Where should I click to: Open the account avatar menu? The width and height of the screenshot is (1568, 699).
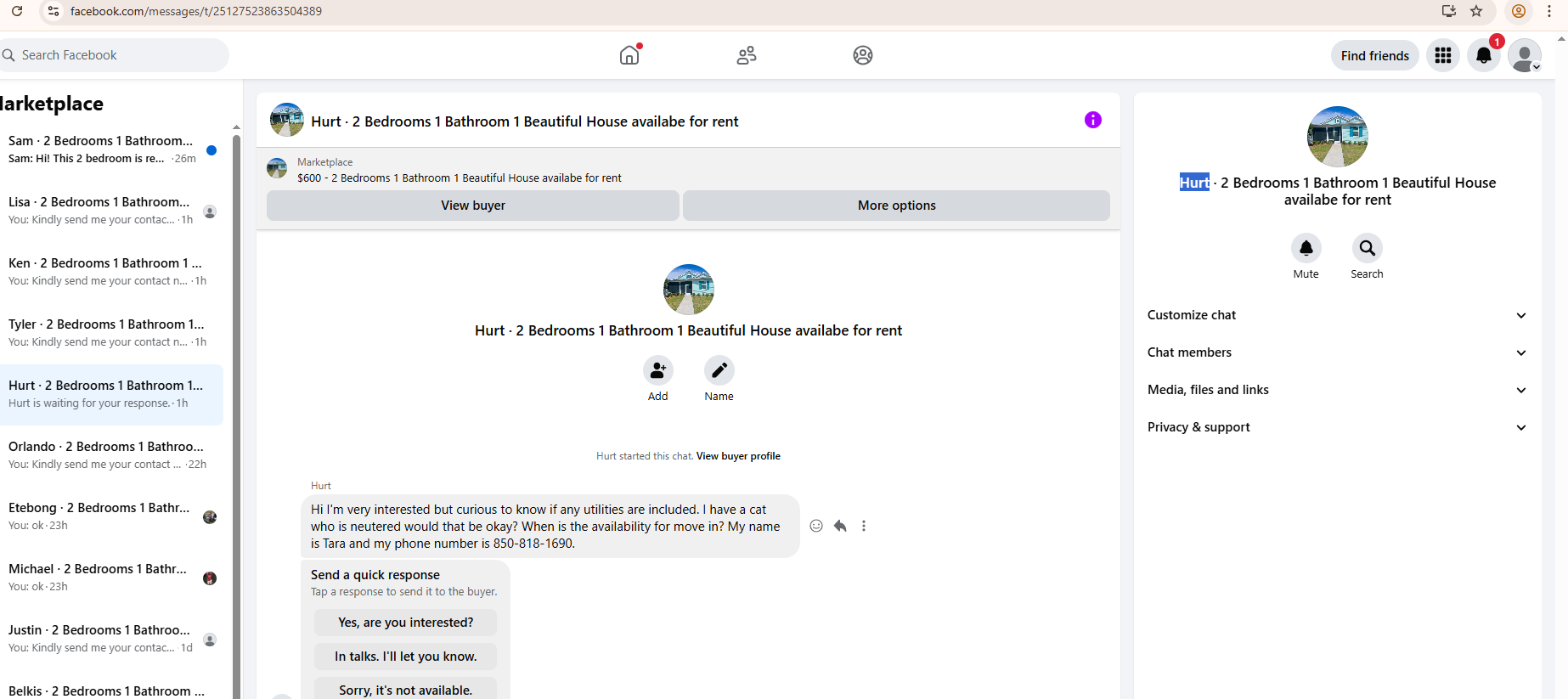coord(1525,55)
